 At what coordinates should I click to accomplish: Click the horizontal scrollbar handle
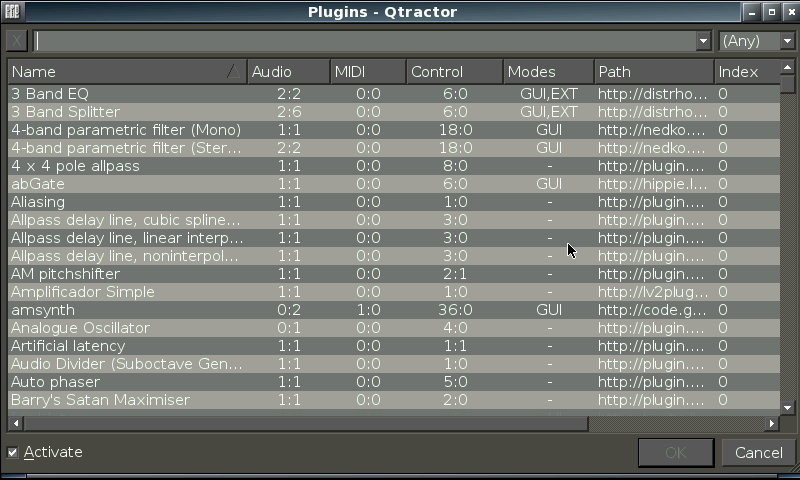[x=306, y=423]
